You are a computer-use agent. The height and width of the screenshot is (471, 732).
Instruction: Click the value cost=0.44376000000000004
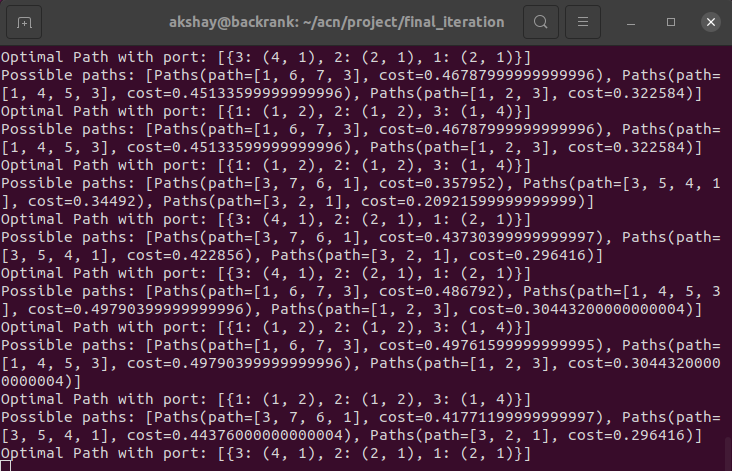pyautogui.click(x=235, y=436)
